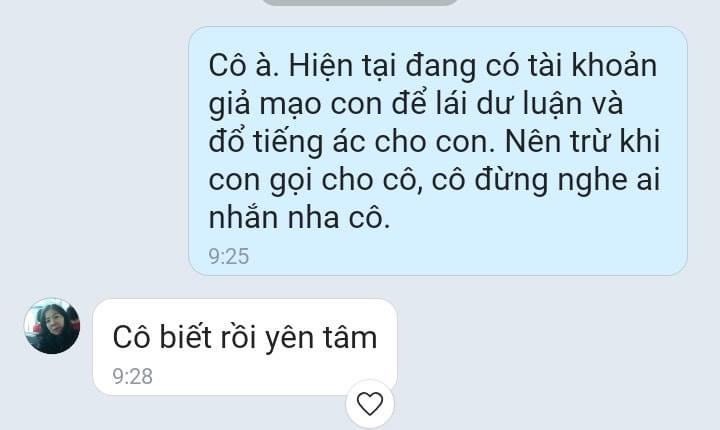The image size is (720, 430).
Task: Click the phrase 'đừng nghe ai'
Action: [568, 181]
